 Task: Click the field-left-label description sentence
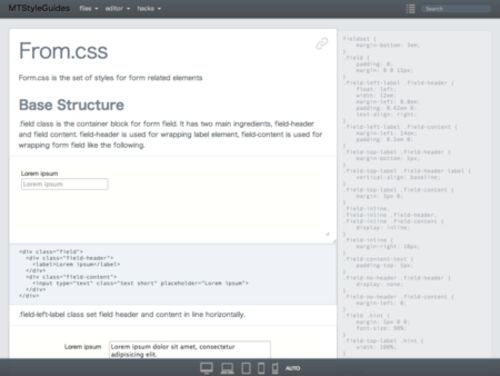(x=132, y=314)
